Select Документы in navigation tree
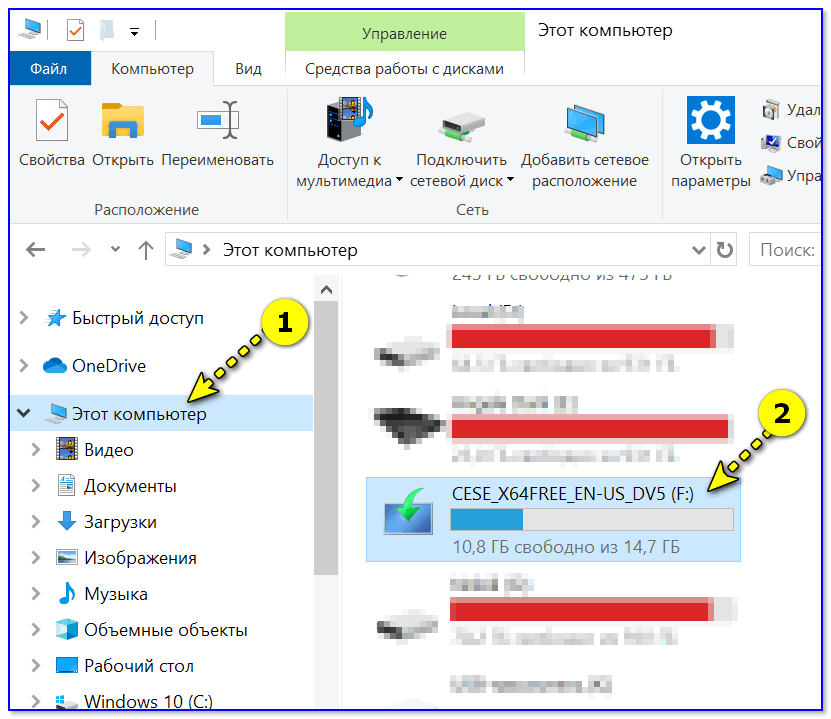This screenshot has height=719, width=831. pyautogui.click(x=130, y=485)
